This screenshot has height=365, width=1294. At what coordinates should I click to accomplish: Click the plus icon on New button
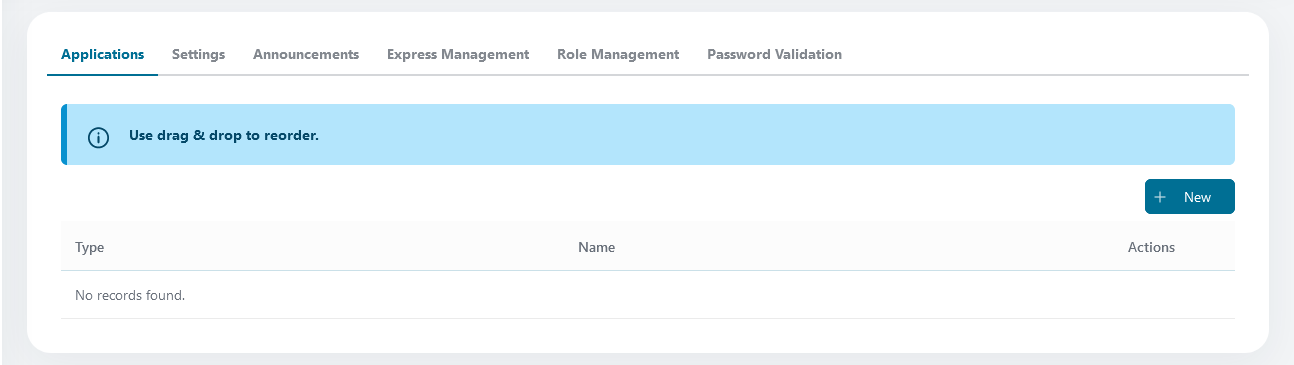[1160, 197]
